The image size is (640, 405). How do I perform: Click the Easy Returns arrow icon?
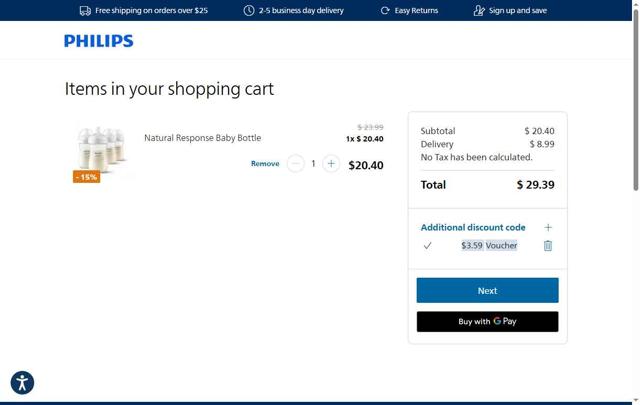click(x=385, y=10)
